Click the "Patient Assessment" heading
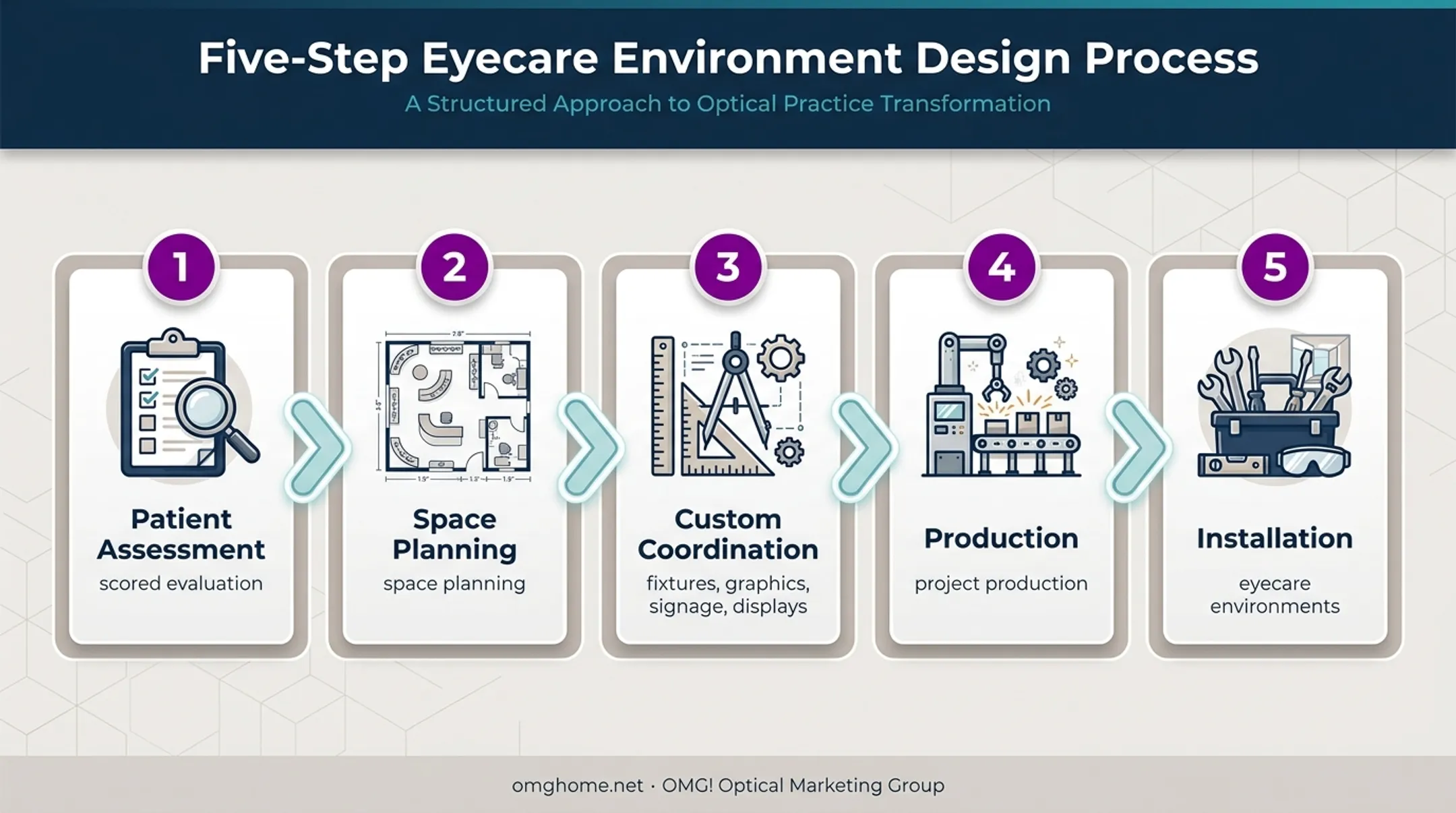This screenshot has height=813, width=1456. (181, 534)
